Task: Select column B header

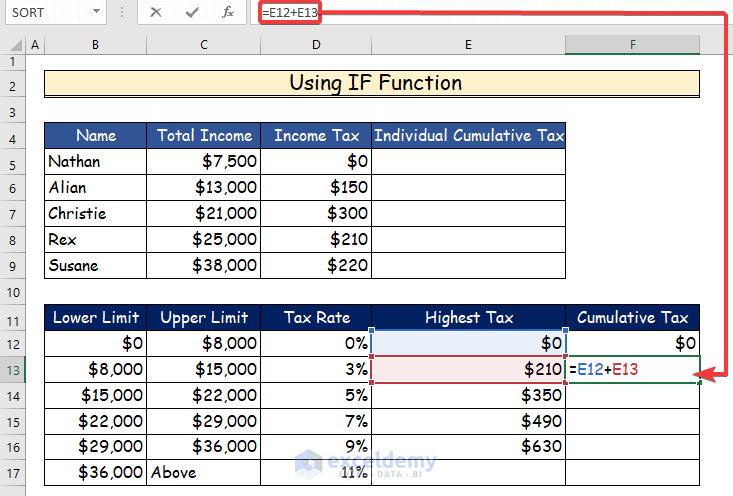Action: (95, 45)
